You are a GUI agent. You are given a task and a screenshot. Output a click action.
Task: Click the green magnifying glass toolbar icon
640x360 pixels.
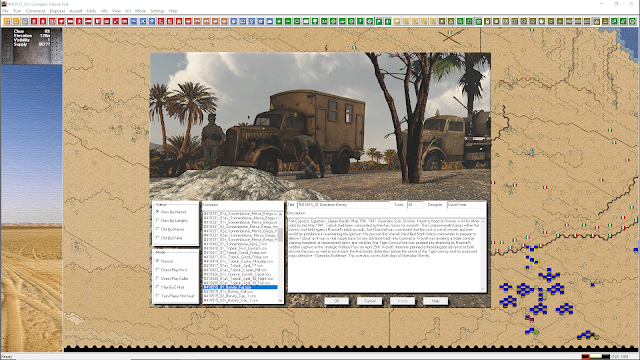[460, 21]
